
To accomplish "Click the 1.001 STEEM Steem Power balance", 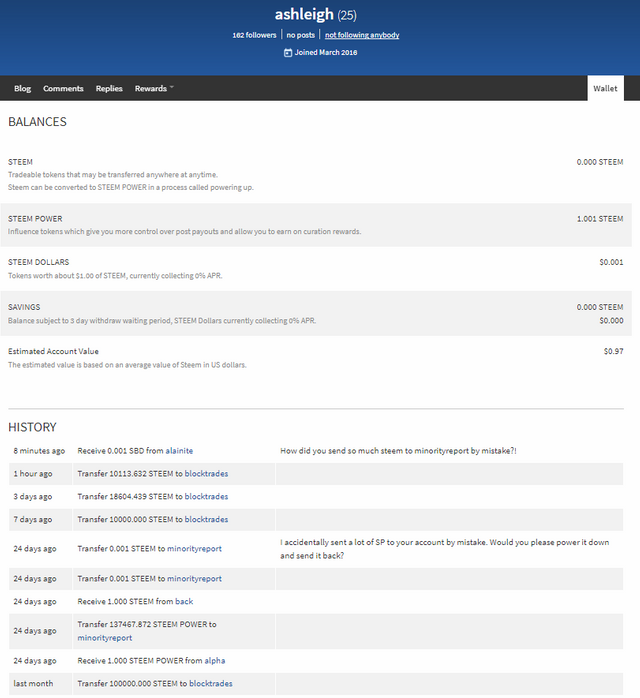I will [600, 219].
